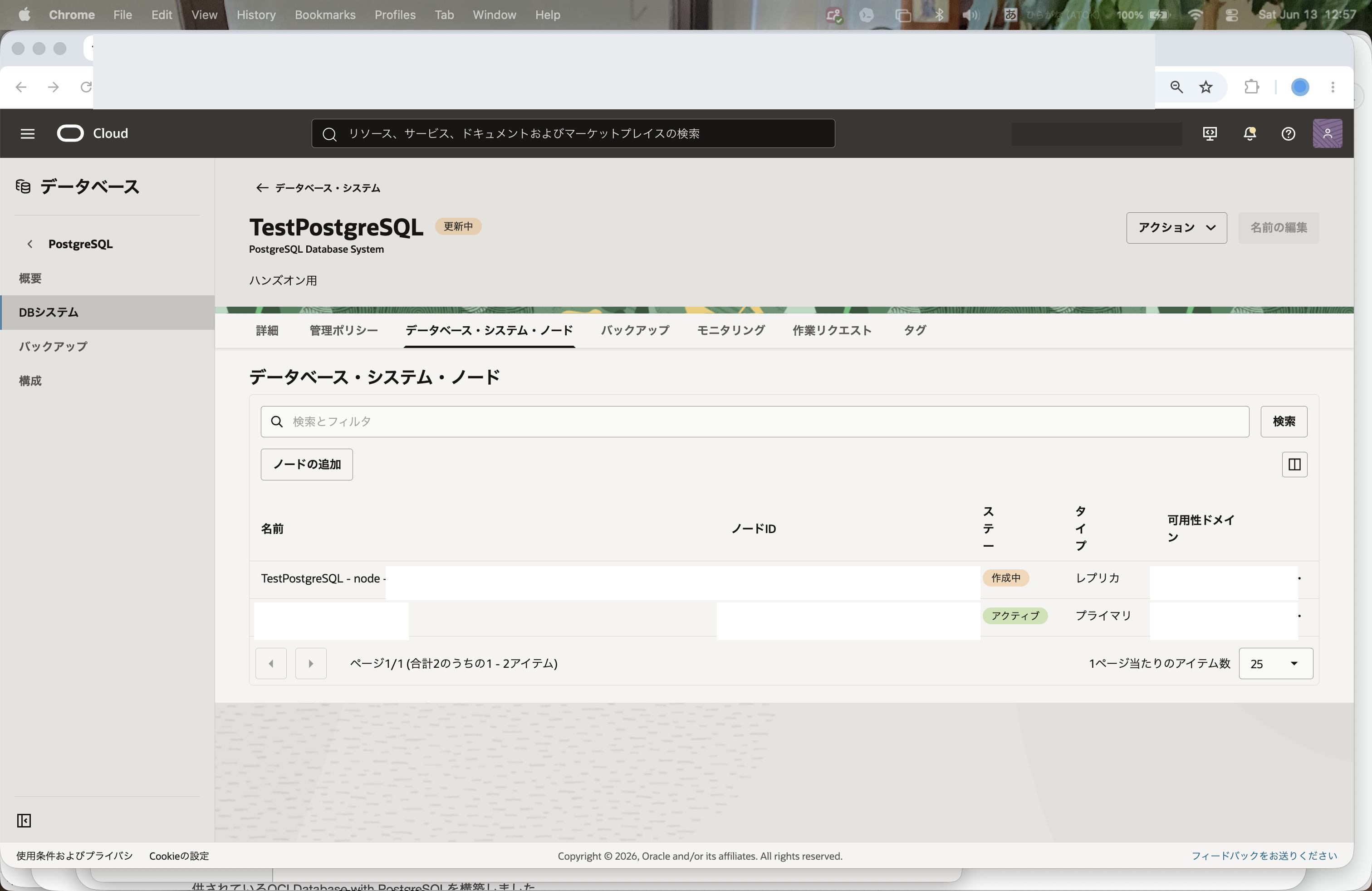Go to next page of nodes
This screenshot has height=891, width=1372.
click(x=311, y=663)
